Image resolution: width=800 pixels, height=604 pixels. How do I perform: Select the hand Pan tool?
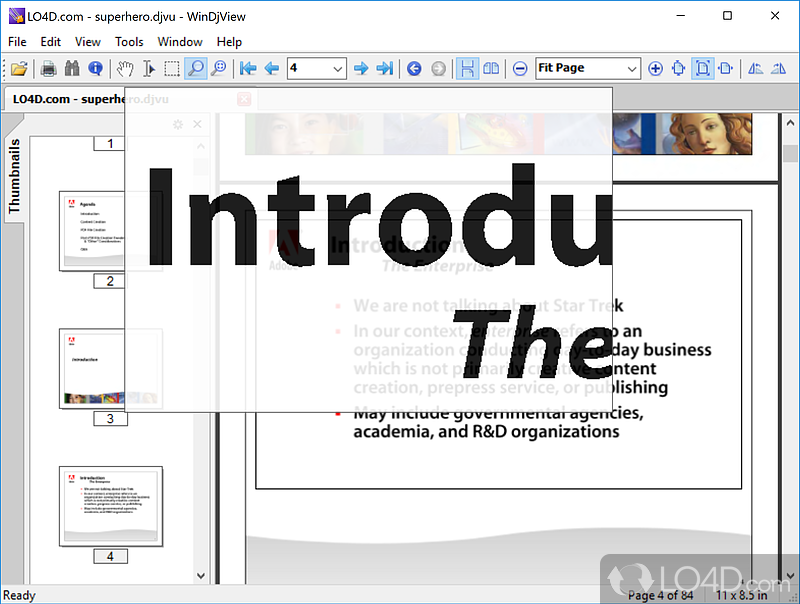click(125, 68)
